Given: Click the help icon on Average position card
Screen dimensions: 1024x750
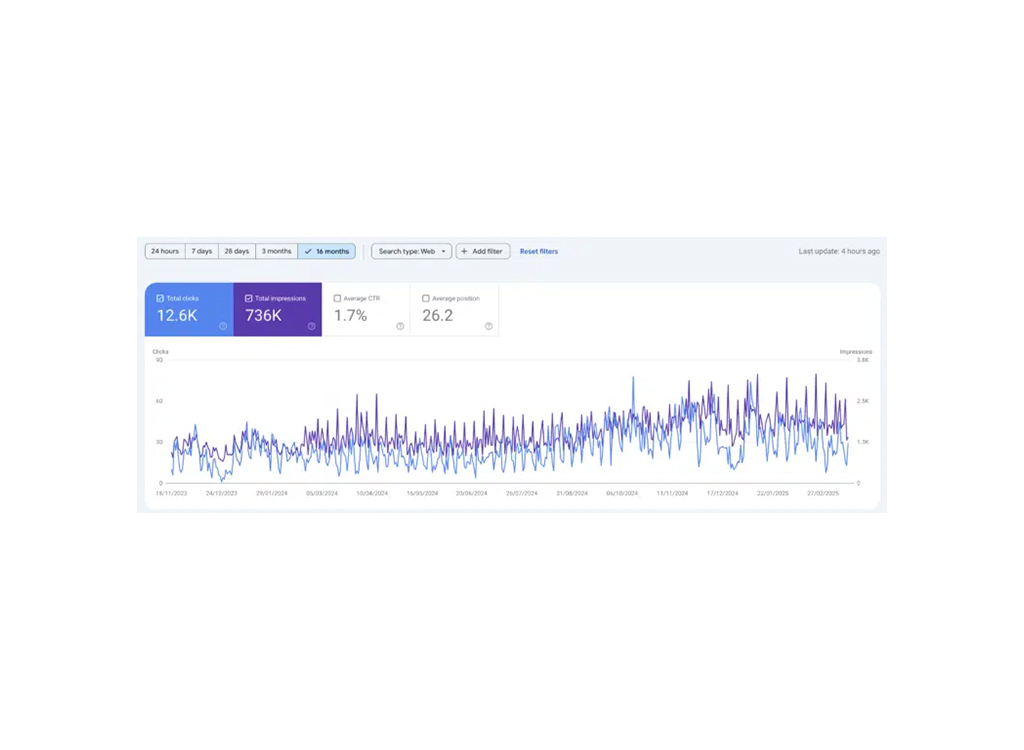Looking at the screenshot, I should click(x=488, y=326).
